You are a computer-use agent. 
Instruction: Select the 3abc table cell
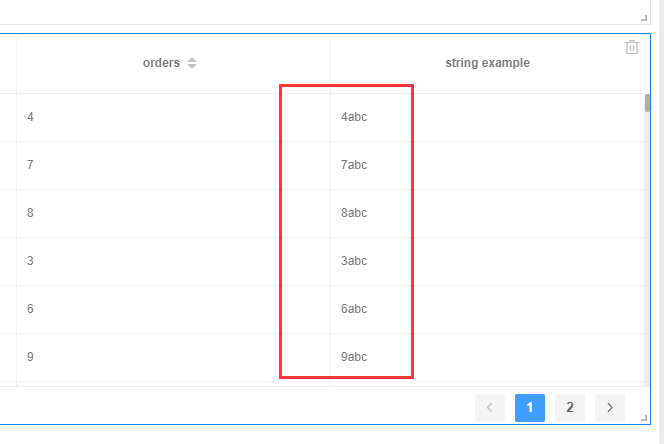tap(354, 261)
